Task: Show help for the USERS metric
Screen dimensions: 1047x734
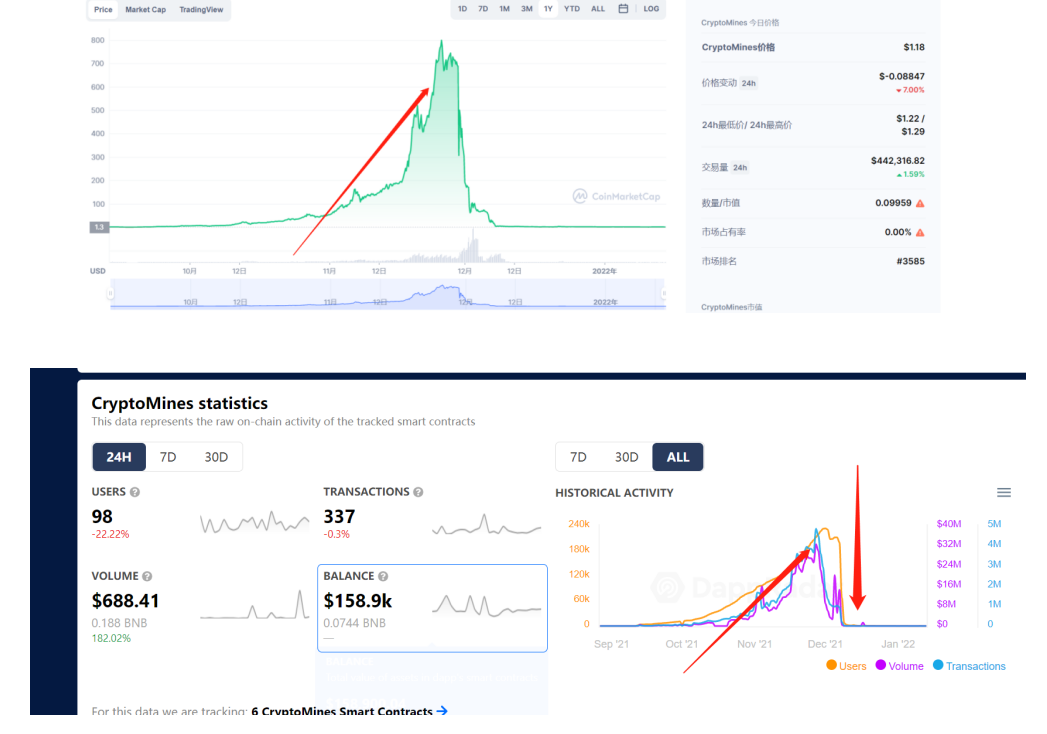Action: point(135,492)
